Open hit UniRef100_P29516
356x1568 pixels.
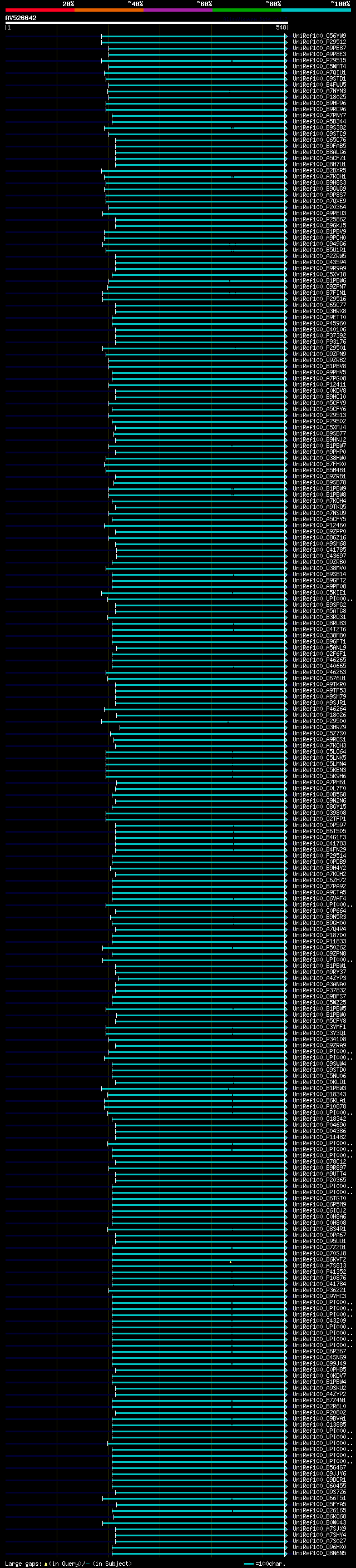pos(319,299)
